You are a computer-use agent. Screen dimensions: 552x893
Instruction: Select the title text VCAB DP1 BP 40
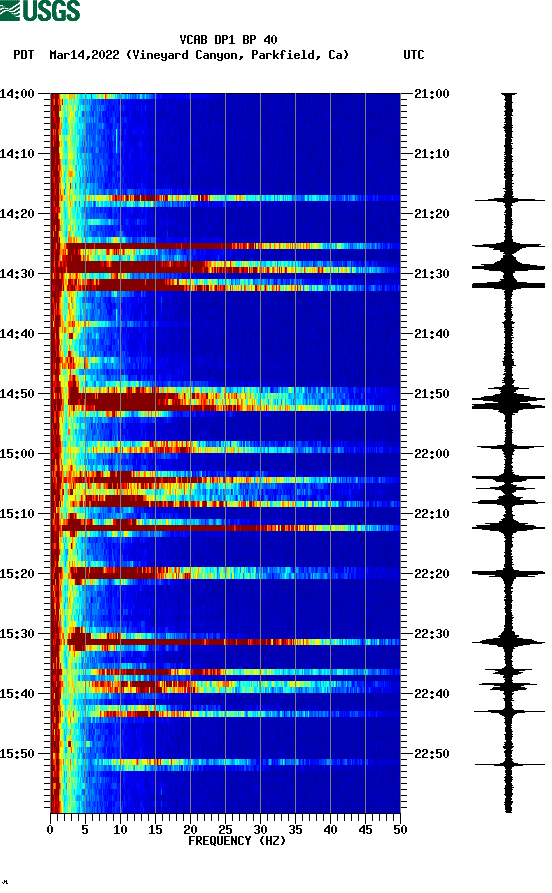(x=228, y=40)
